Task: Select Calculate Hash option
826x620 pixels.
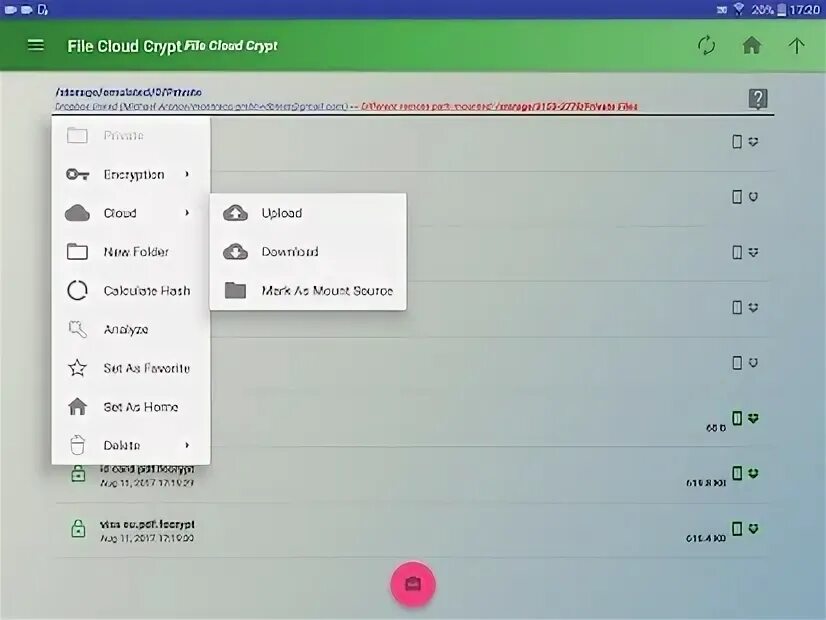Action: 131,291
